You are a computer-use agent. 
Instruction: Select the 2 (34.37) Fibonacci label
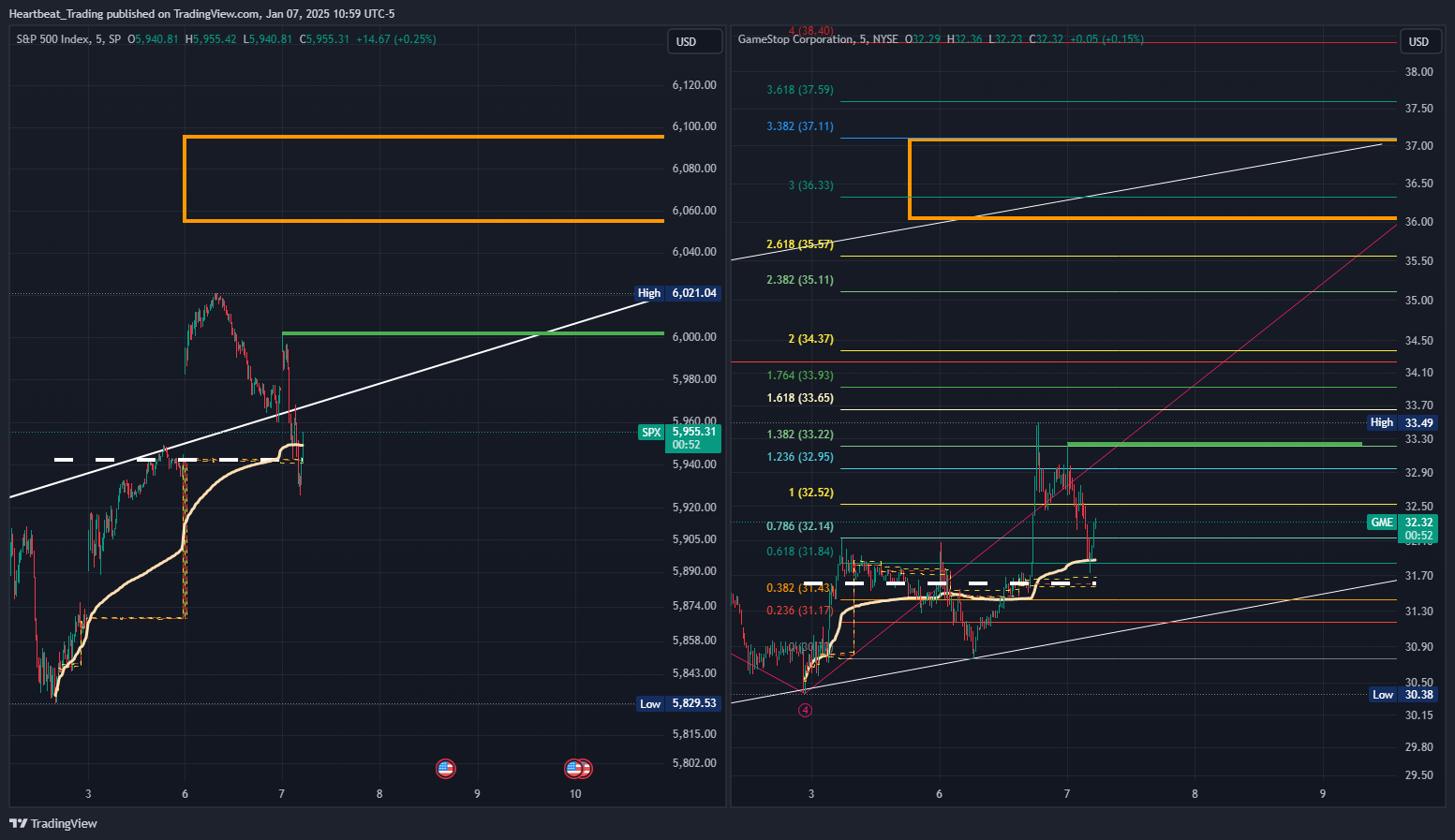point(811,339)
